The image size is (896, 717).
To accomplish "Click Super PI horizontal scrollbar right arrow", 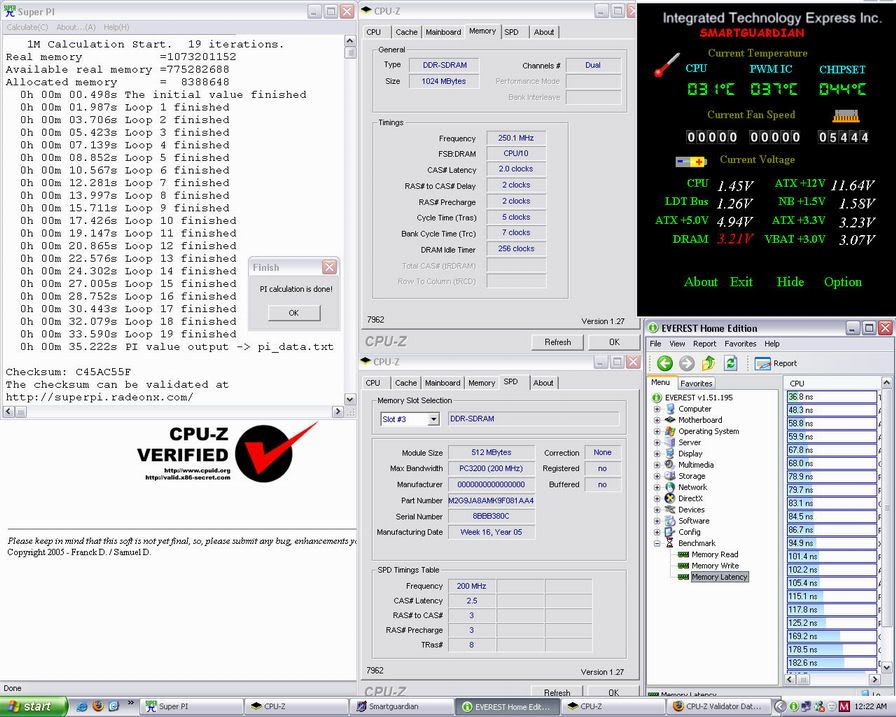I will tap(338, 411).
